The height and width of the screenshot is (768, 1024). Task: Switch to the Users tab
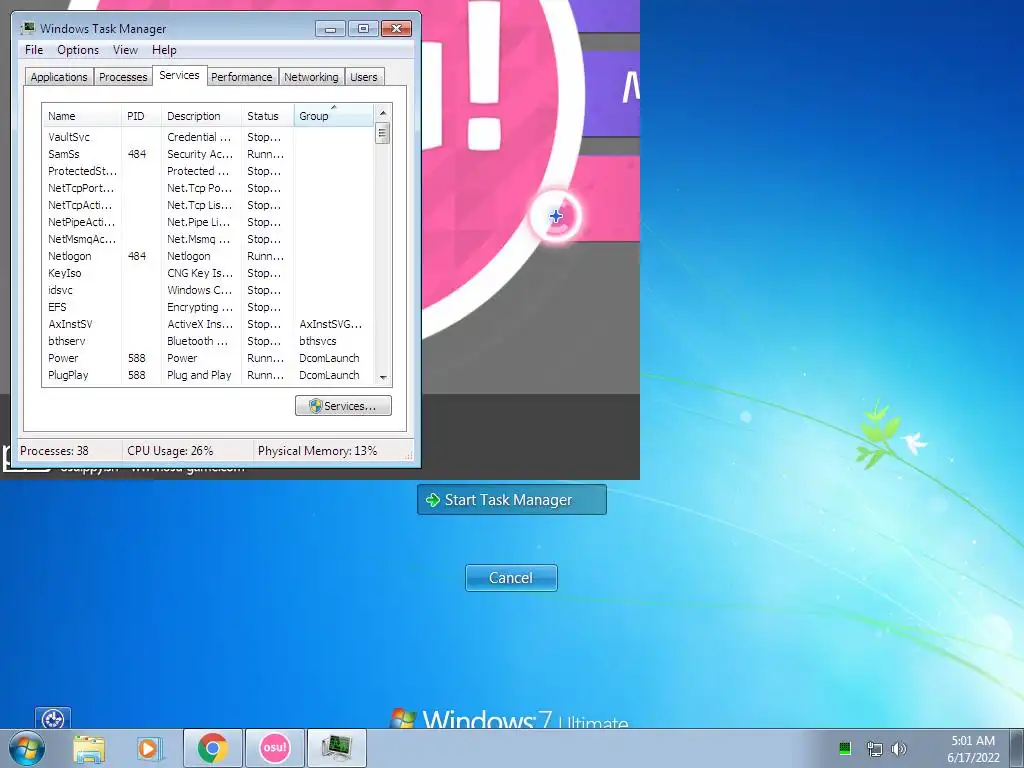point(364,77)
